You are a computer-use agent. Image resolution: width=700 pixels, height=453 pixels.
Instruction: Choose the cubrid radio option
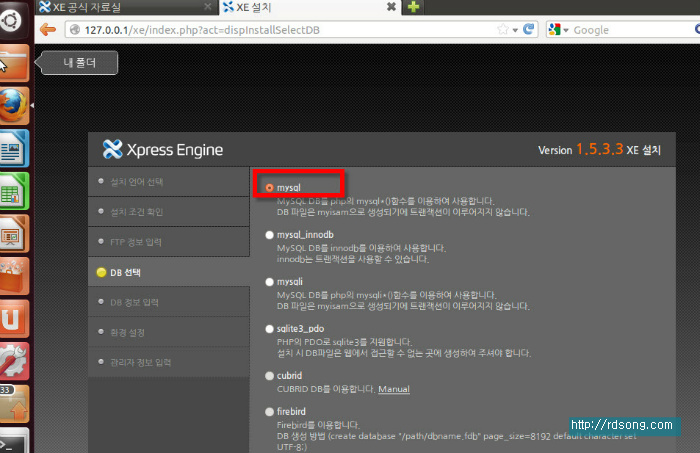click(269, 376)
